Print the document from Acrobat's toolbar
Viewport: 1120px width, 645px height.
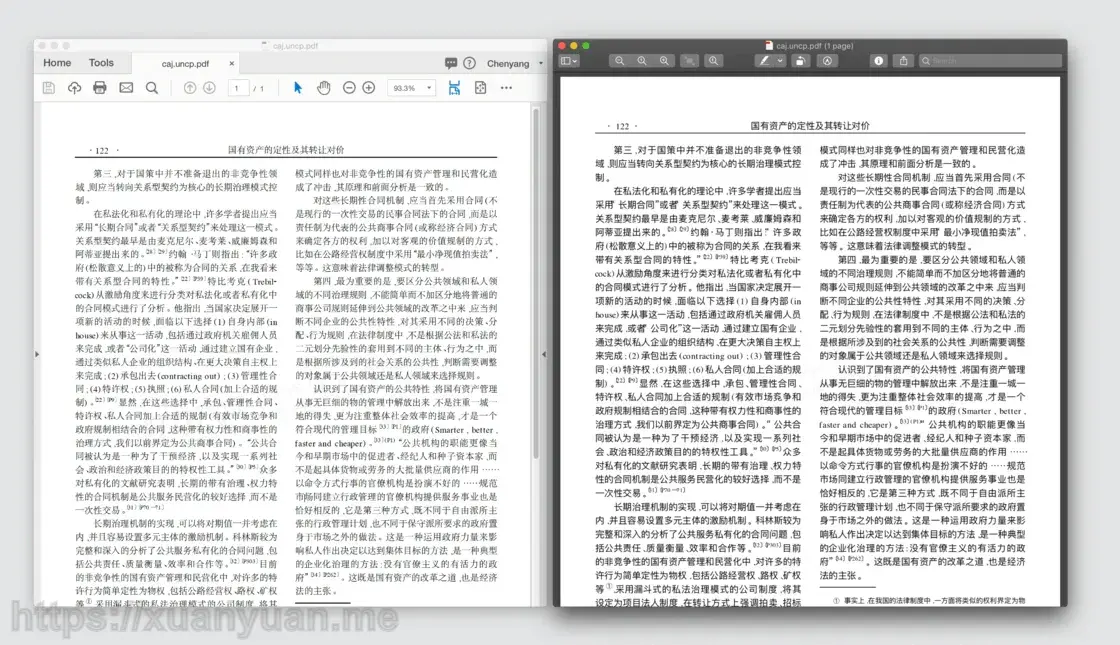tap(100, 88)
